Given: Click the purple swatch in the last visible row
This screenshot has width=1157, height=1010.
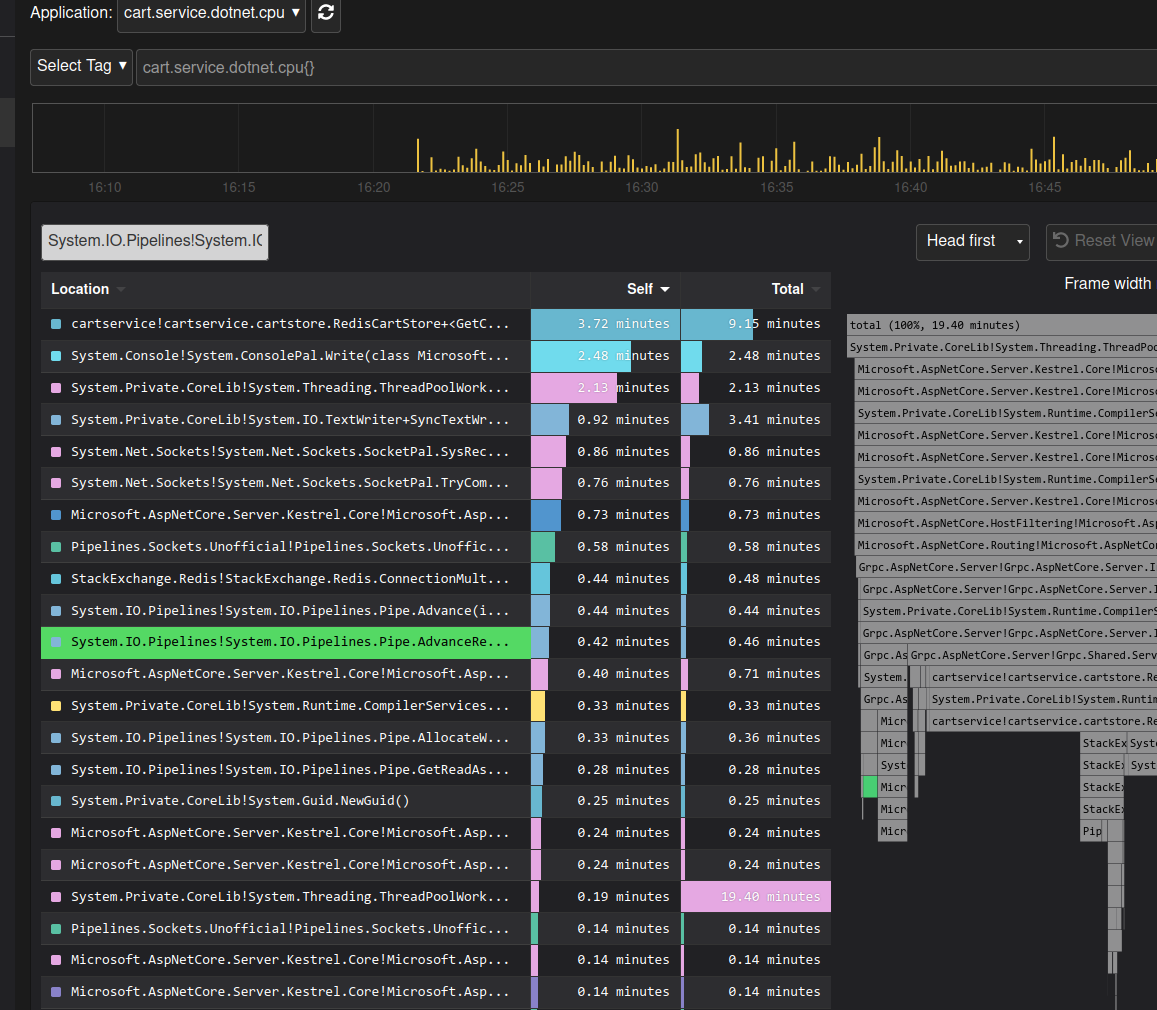Looking at the screenshot, I should tap(56, 992).
